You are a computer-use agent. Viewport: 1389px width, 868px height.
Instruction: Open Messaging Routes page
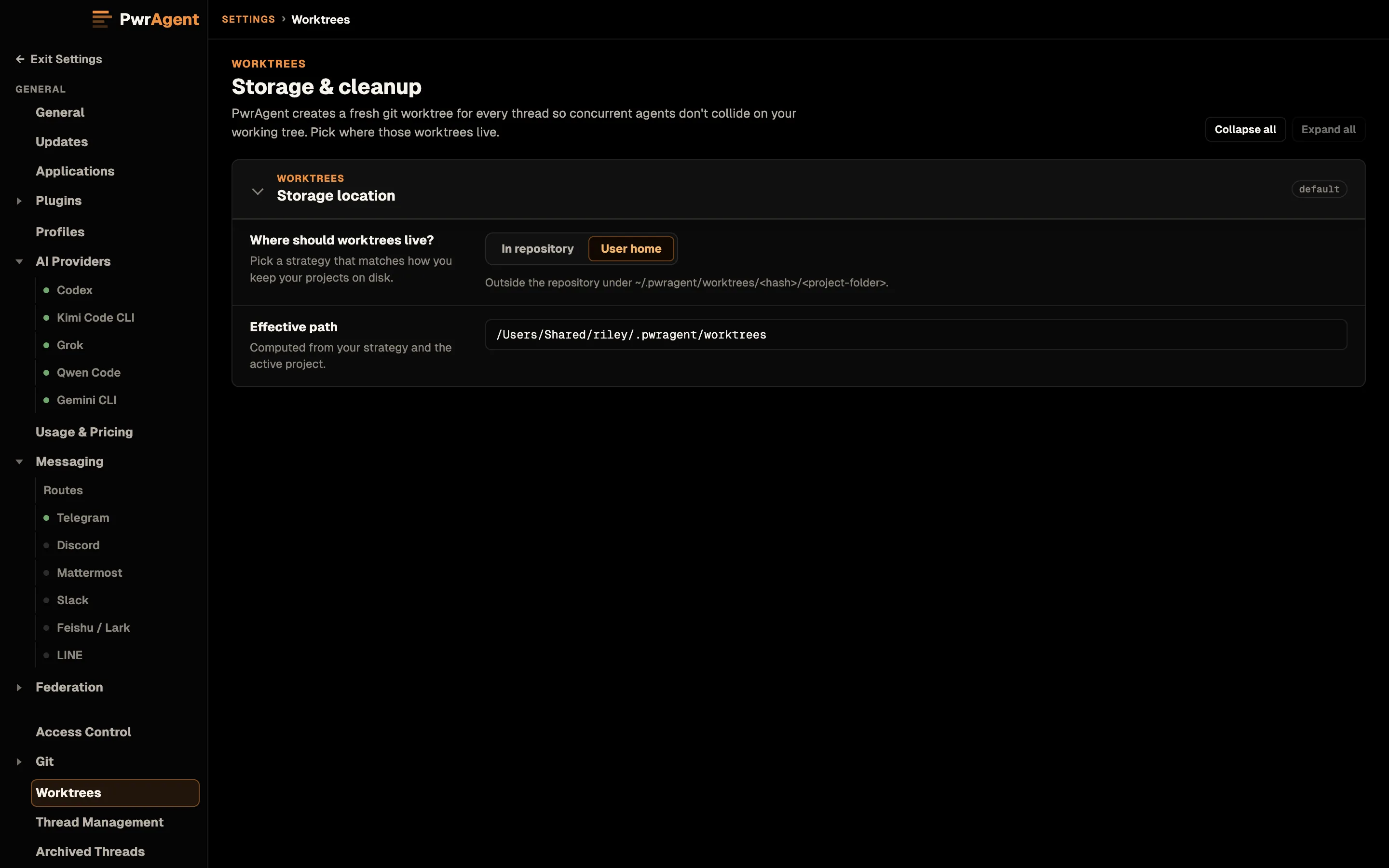(63, 491)
